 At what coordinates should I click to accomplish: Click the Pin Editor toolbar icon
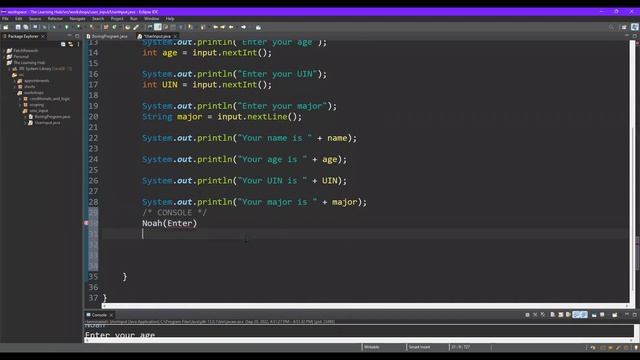click(258, 27)
